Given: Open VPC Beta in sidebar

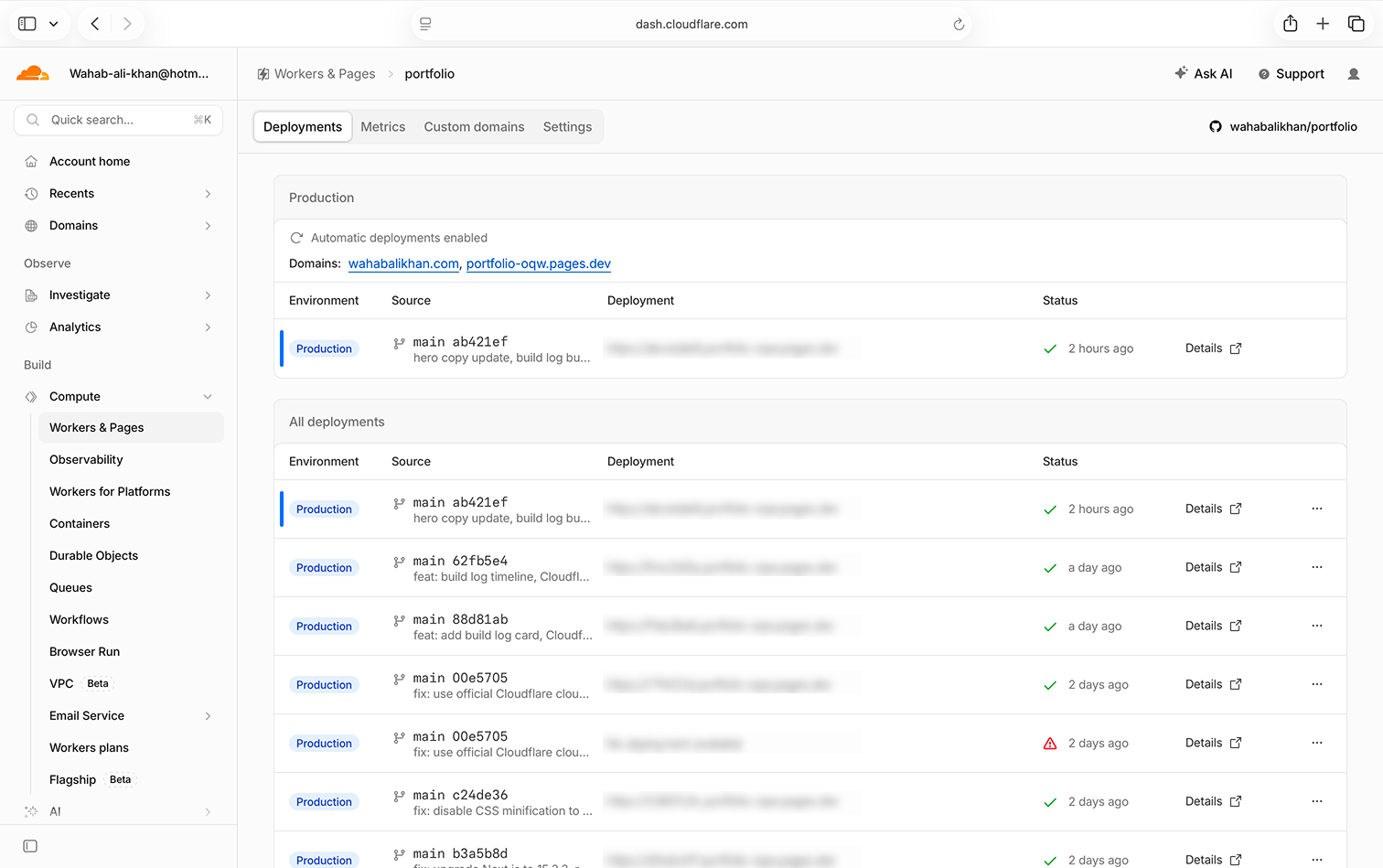Looking at the screenshot, I should point(80,684).
